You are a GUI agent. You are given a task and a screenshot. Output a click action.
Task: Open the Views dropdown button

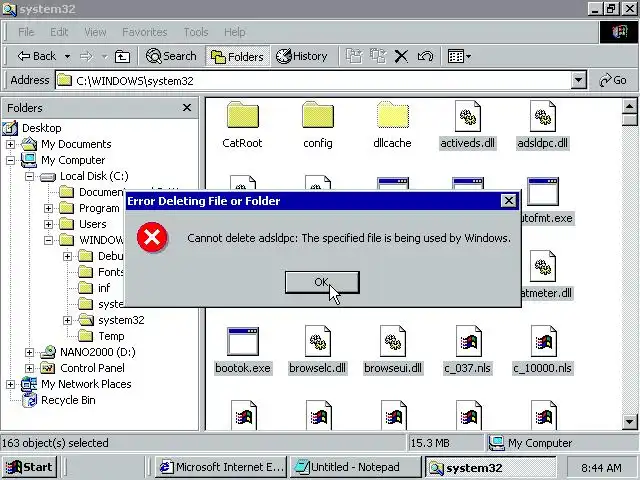pos(459,56)
